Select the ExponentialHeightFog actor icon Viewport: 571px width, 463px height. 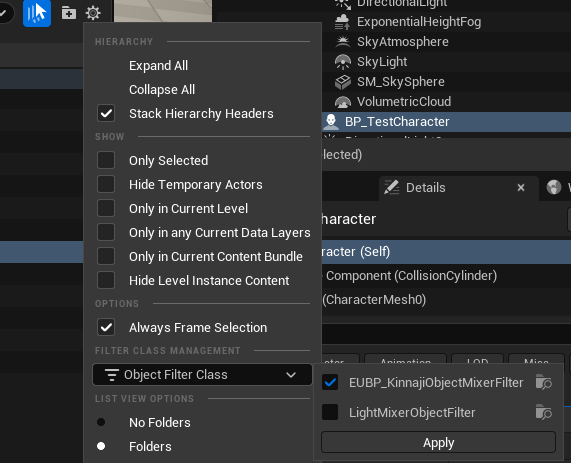tap(342, 22)
